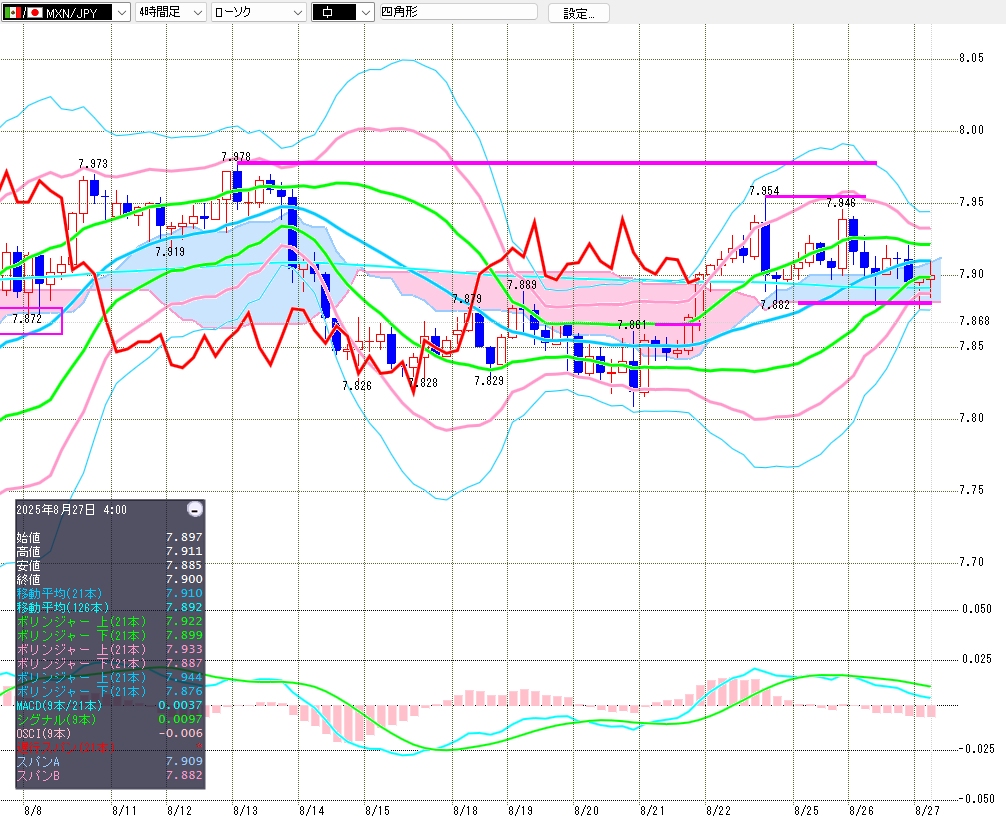Select the 始値 7.897 row
The height and width of the screenshot is (820, 1006).
(x=109, y=537)
